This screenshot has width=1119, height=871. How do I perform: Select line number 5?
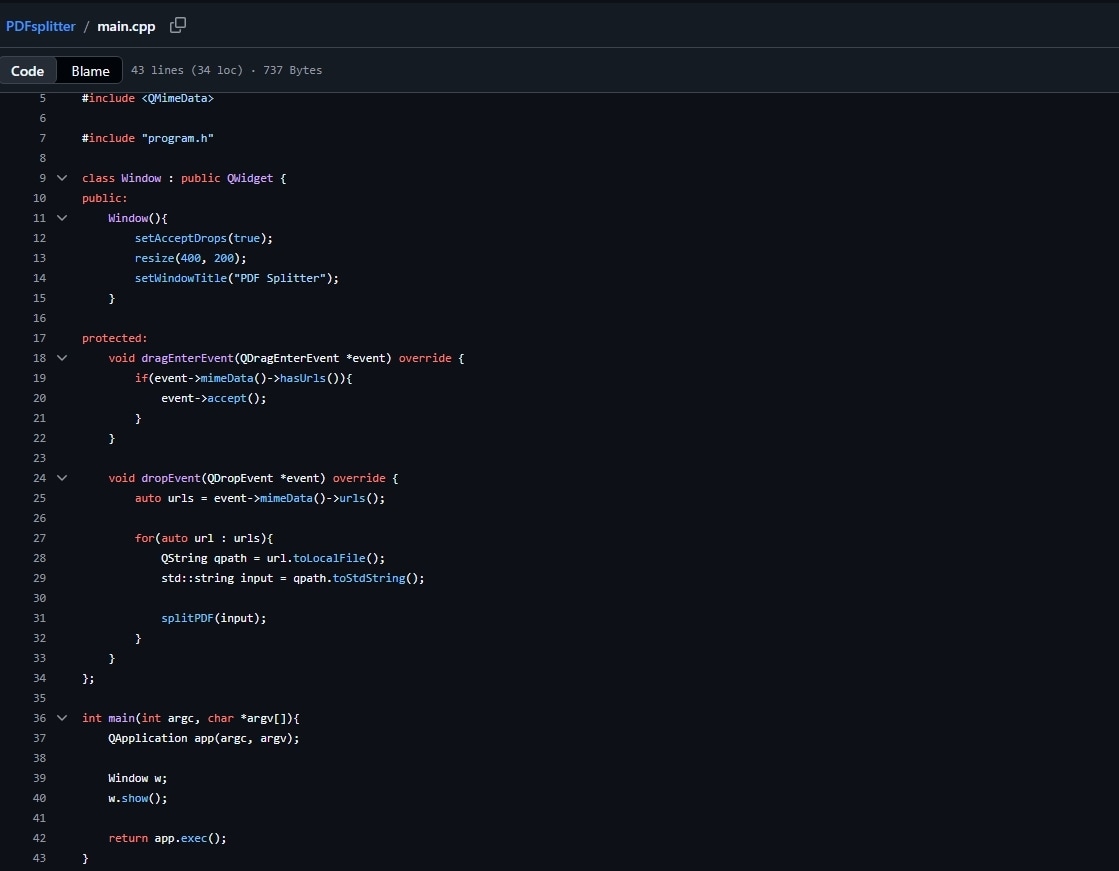tap(42, 98)
